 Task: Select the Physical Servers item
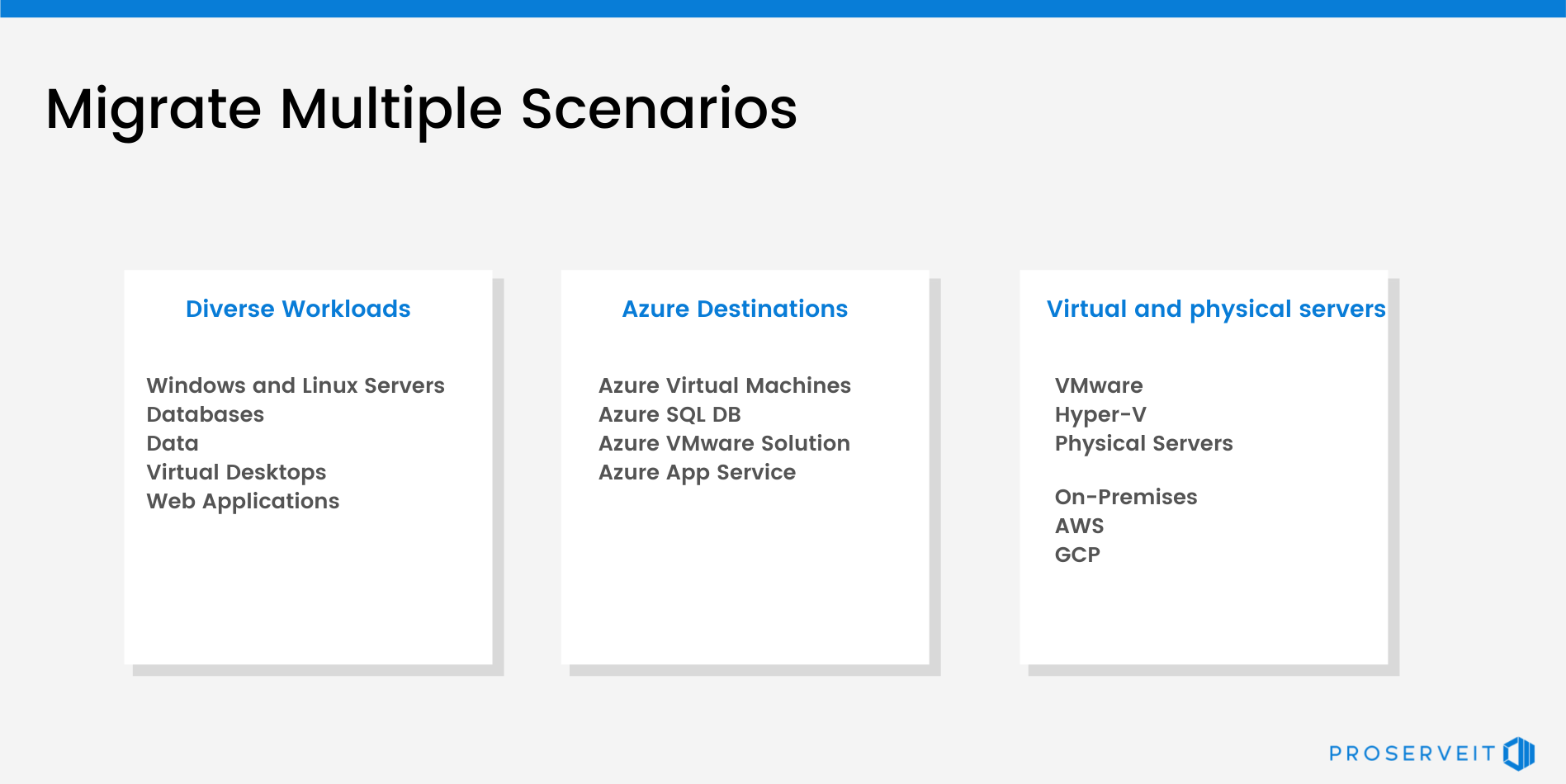pos(1143,443)
